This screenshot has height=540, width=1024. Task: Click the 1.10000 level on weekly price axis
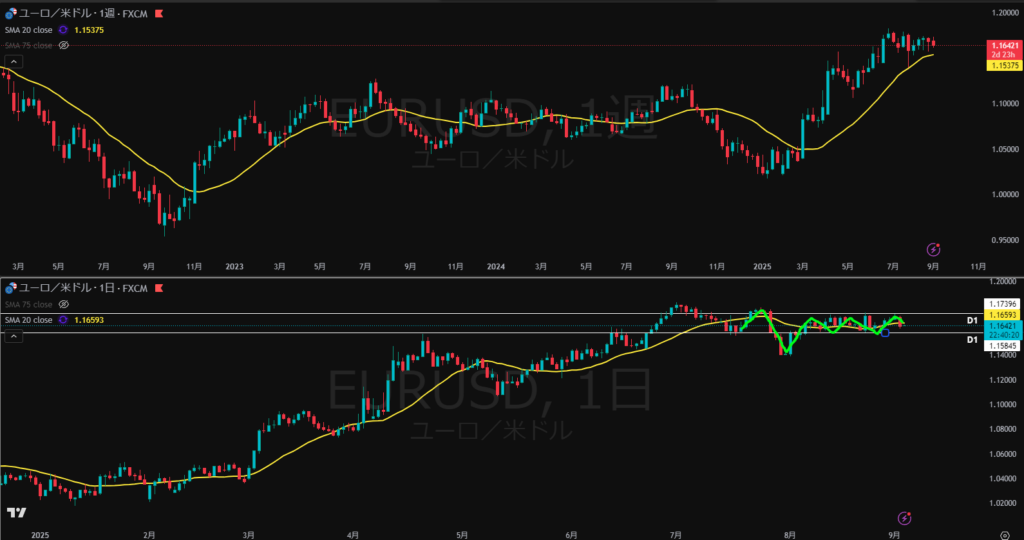[1004, 103]
